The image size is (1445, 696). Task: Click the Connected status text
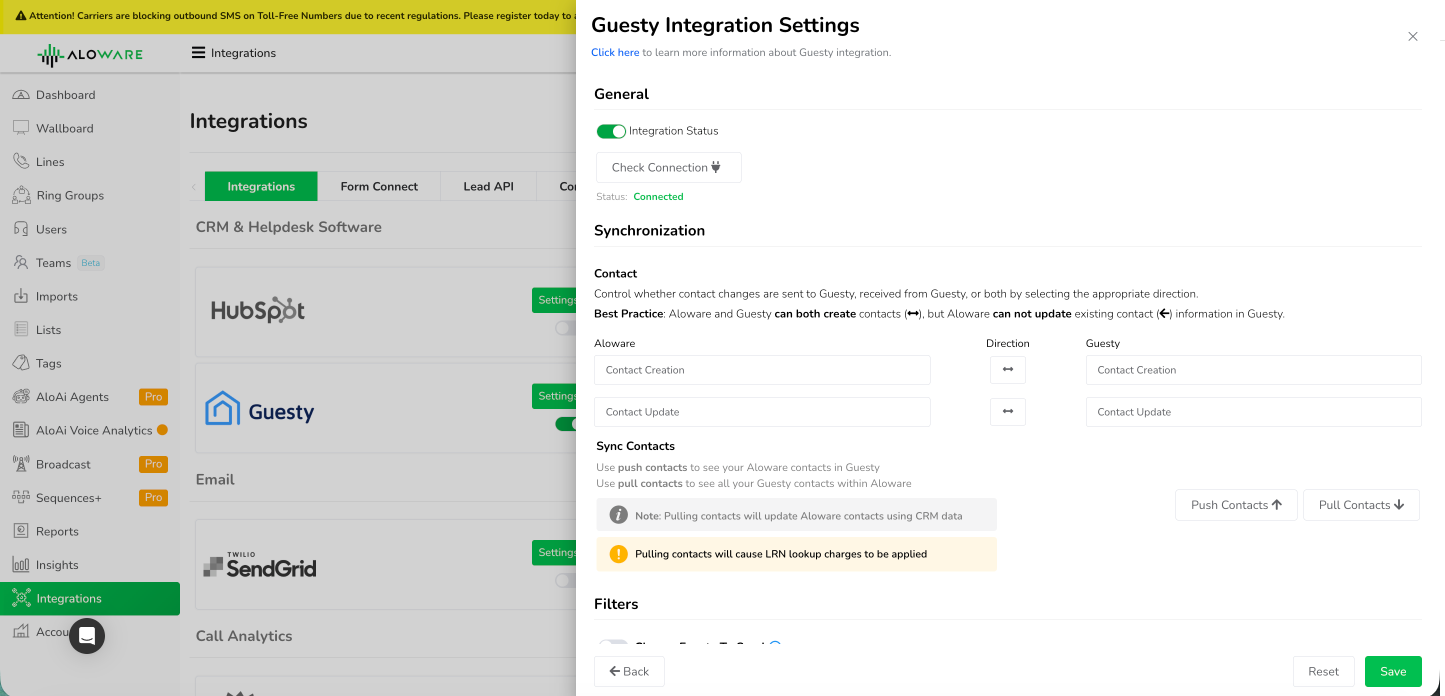click(658, 197)
